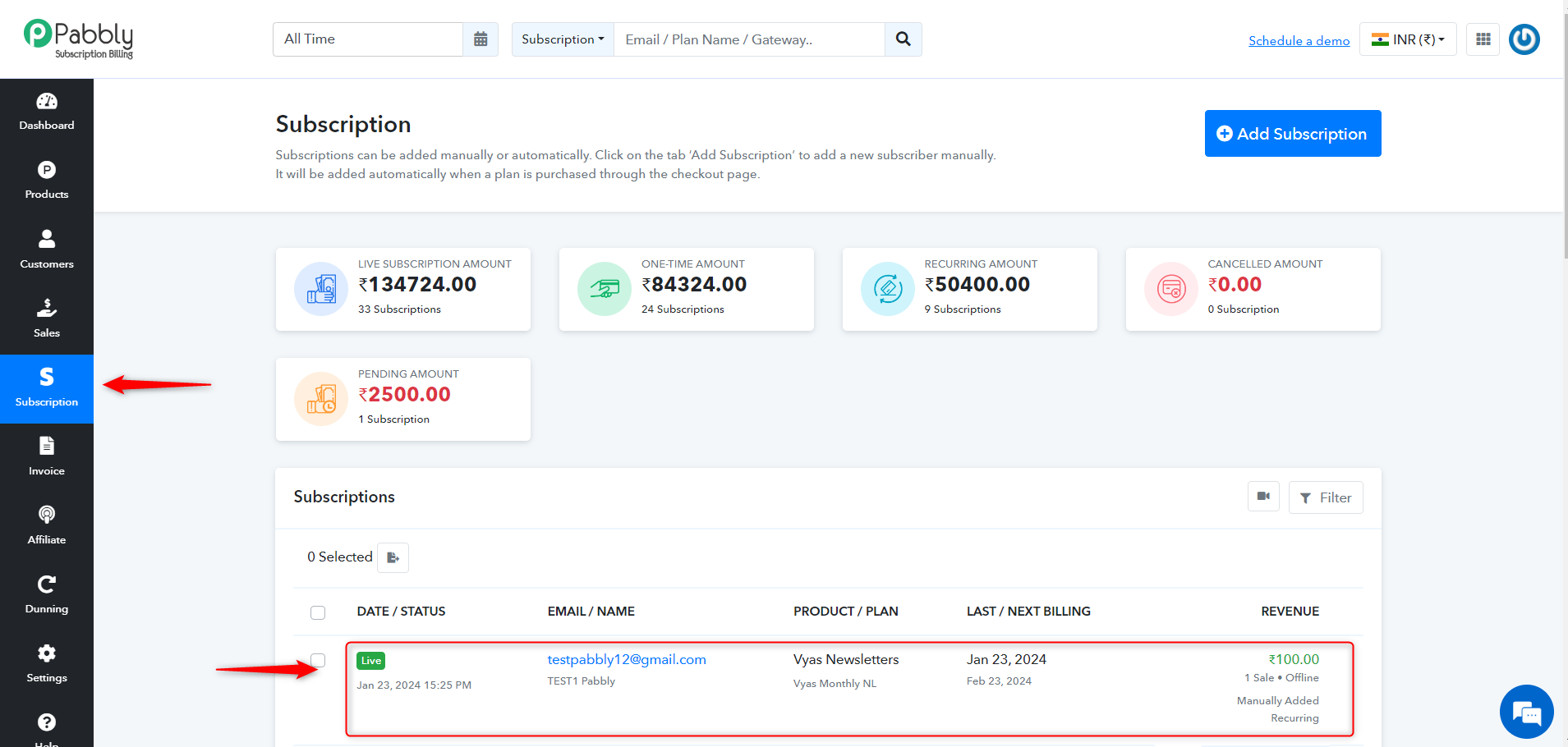
Task: Follow the Schedule a demo link
Action: tap(1299, 40)
